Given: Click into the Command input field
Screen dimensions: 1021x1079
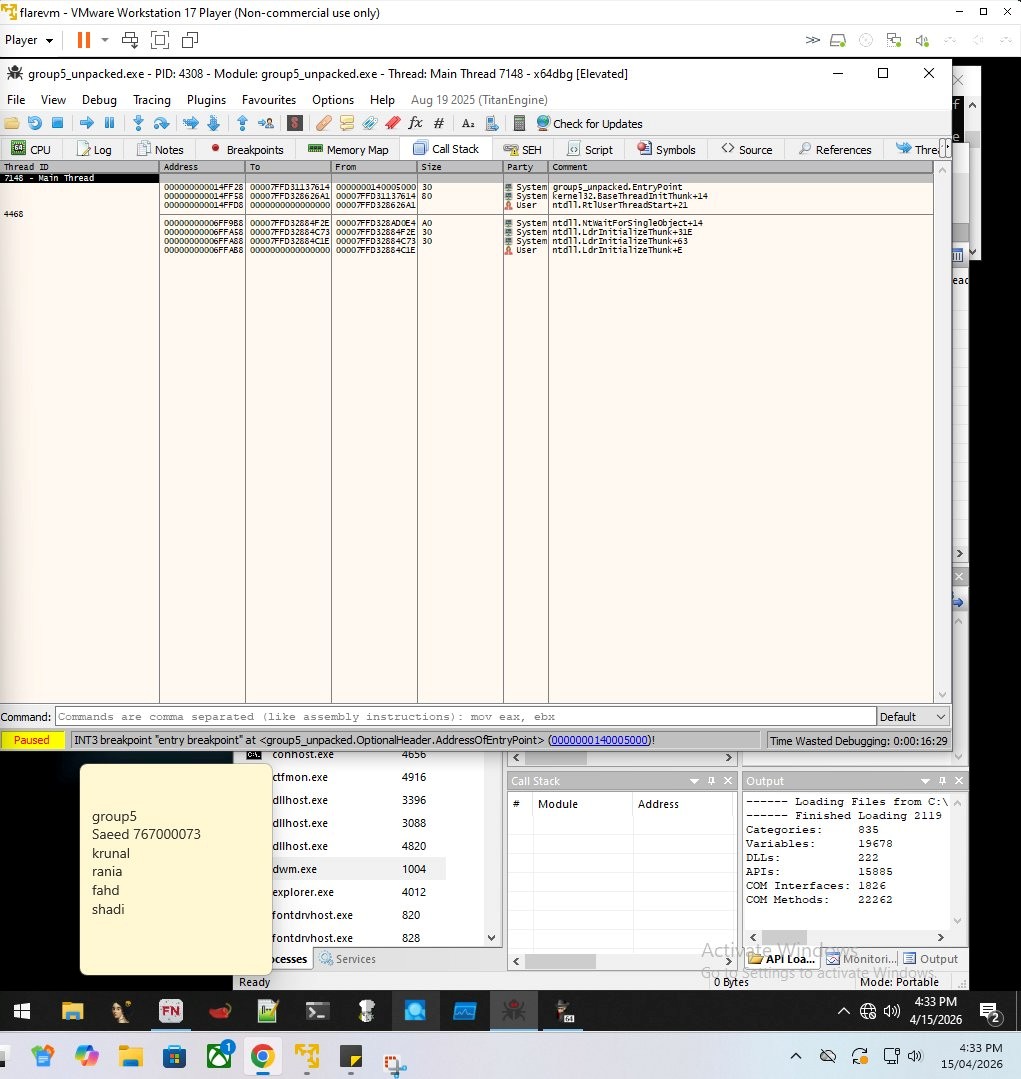Looking at the screenshot, I should pyautogui.click(x=465, y=717).
